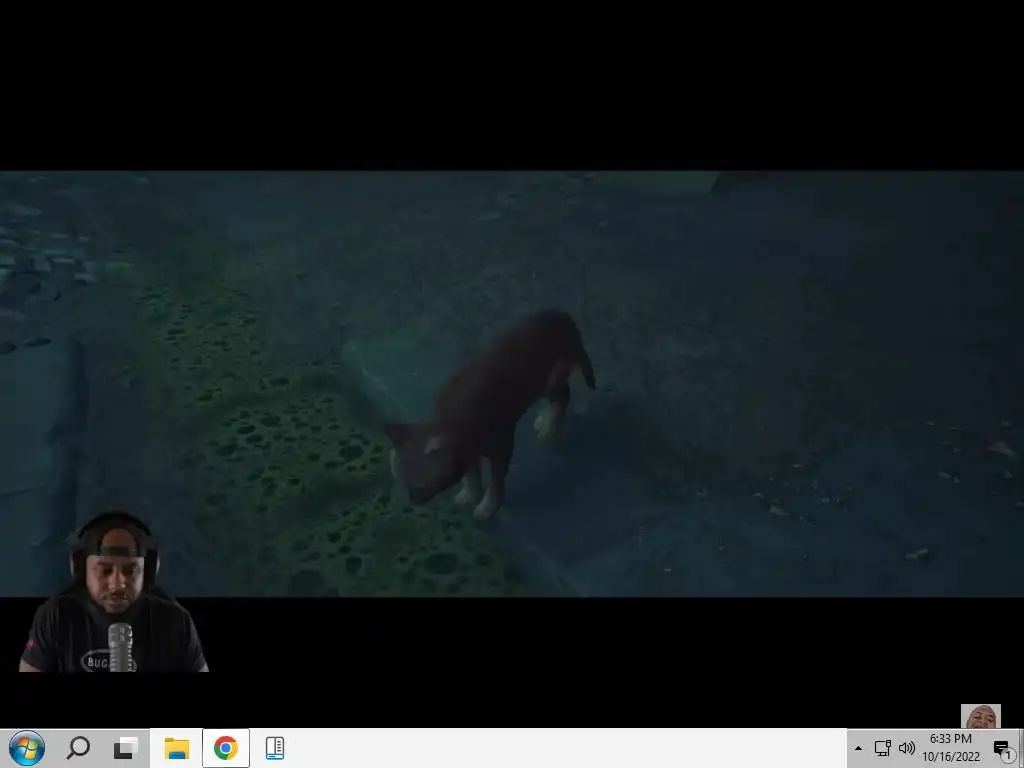Viewport: 1024px width, 768px height.
Task: Open the notification action center
Action: [x=1002, y=748]
